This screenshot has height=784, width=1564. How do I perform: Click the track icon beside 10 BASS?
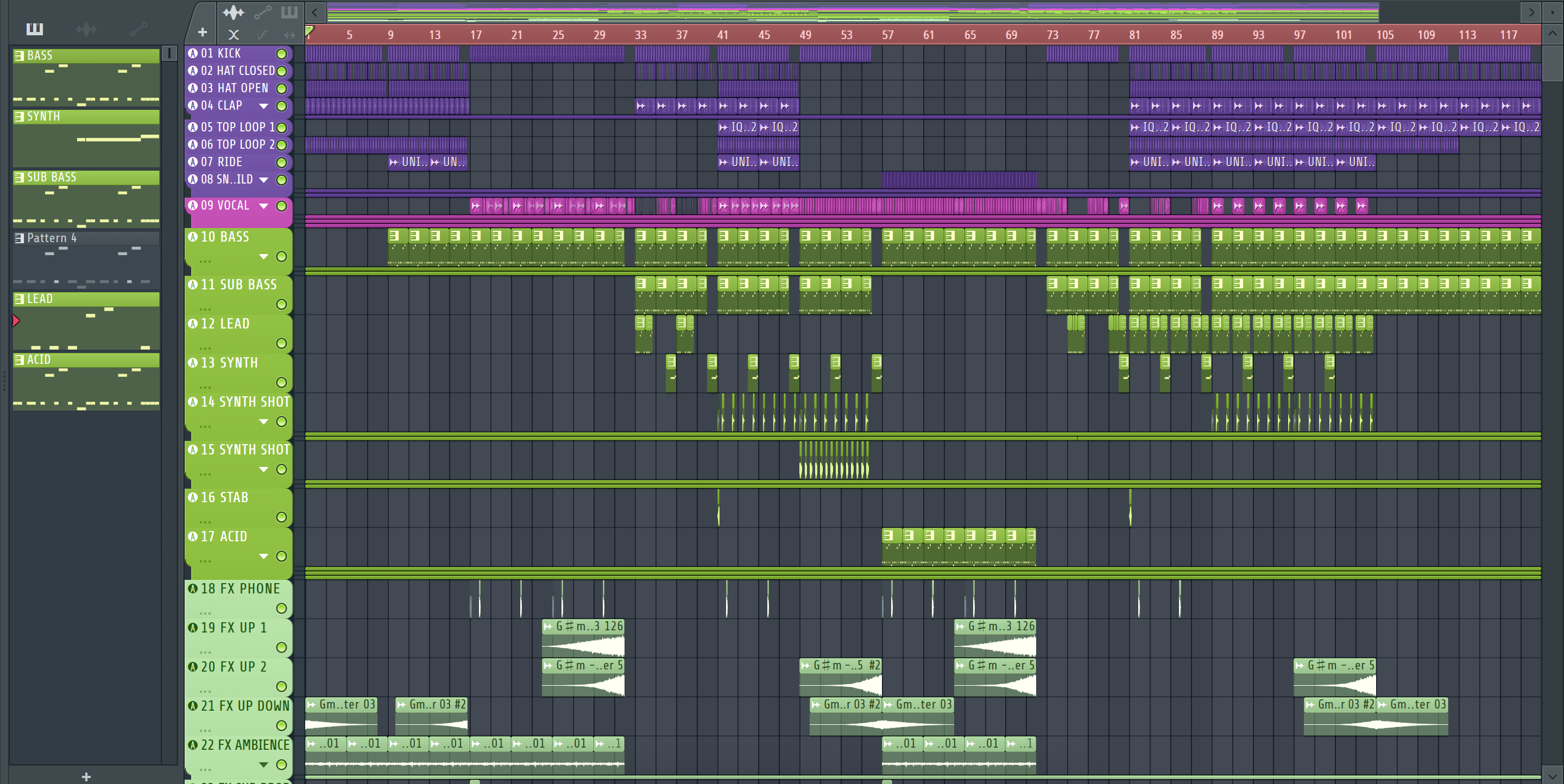point(193,237)
